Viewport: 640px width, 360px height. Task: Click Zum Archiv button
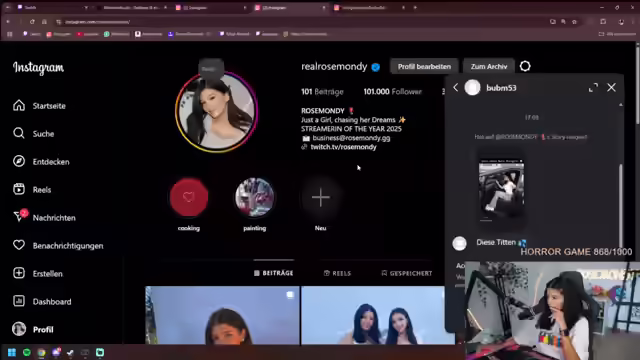point(489,66)
